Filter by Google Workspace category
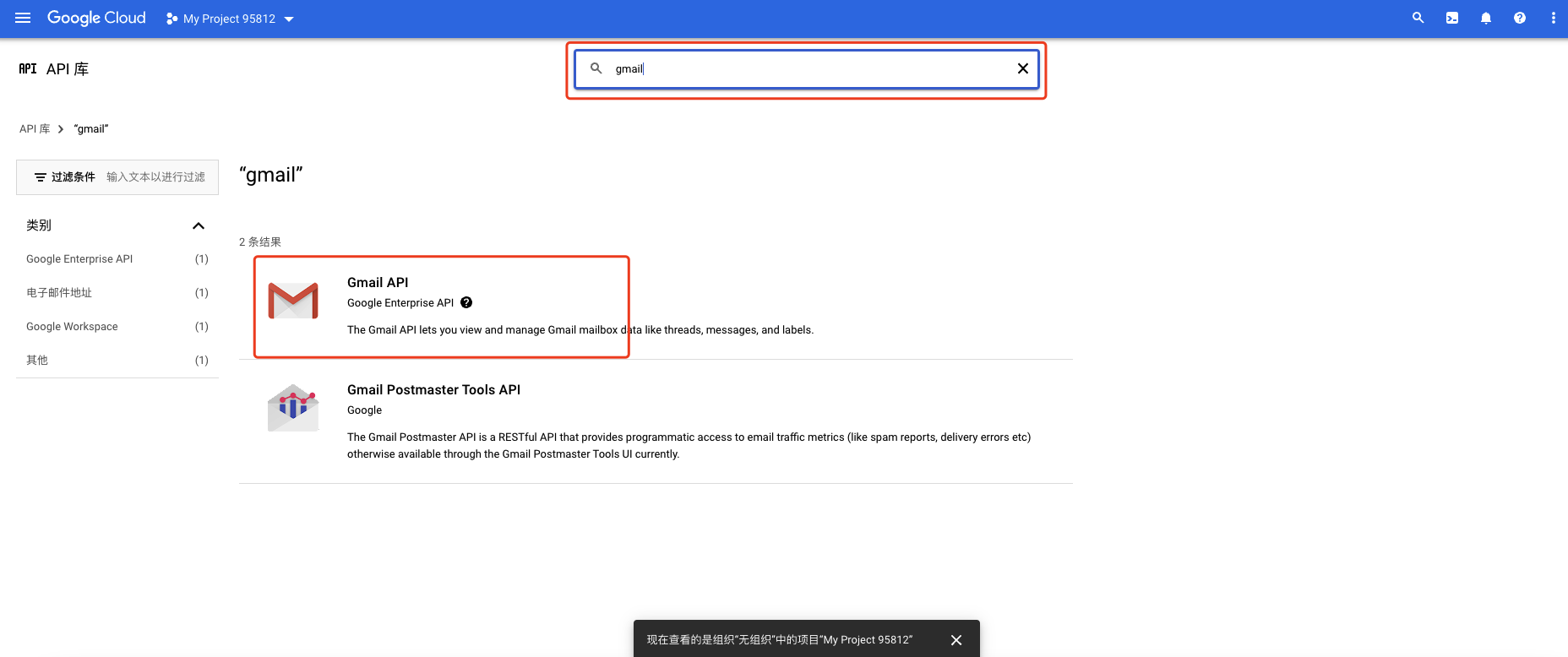 pos(72,327)
